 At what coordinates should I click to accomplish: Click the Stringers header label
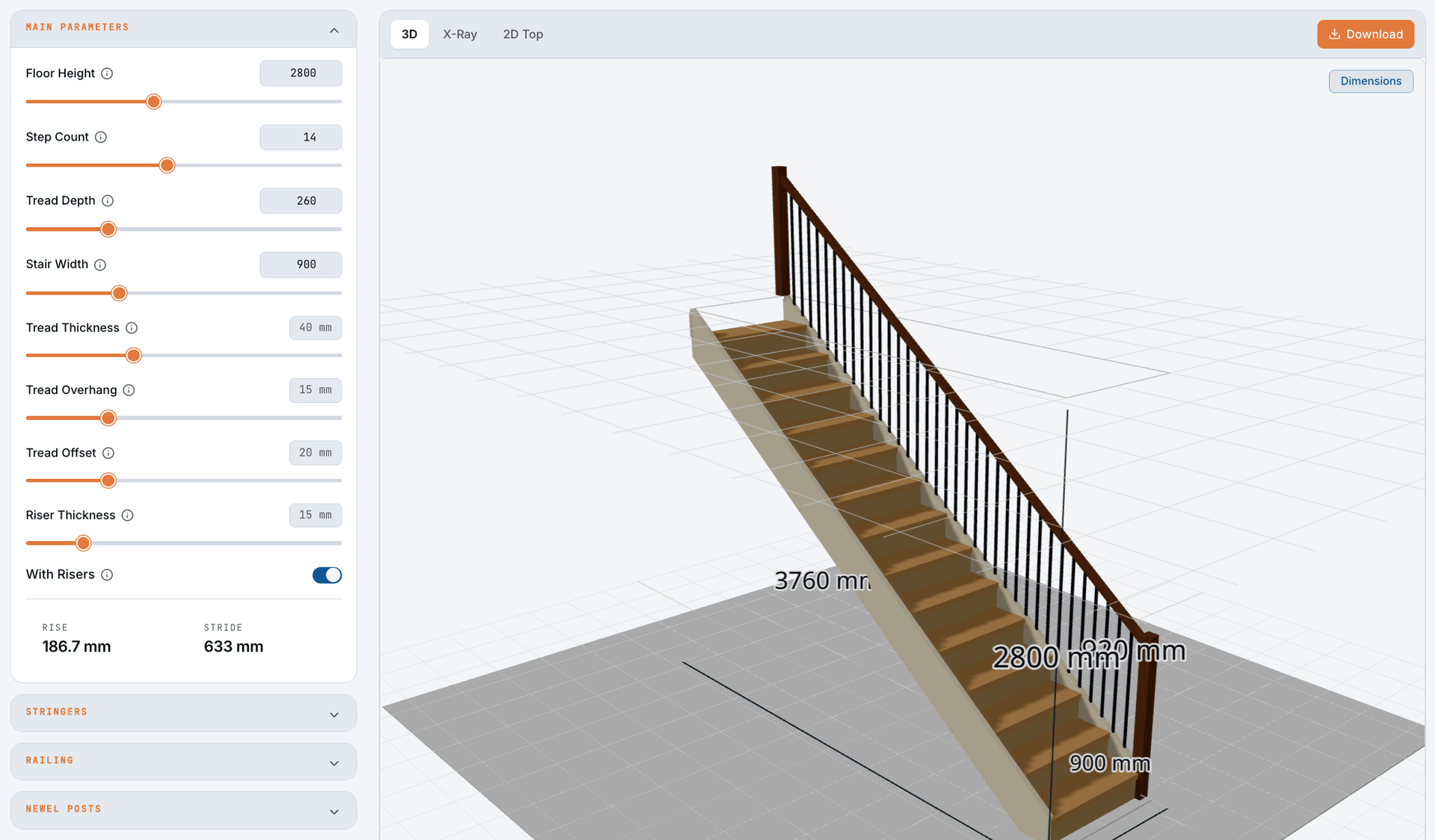(x=57, y=712)
